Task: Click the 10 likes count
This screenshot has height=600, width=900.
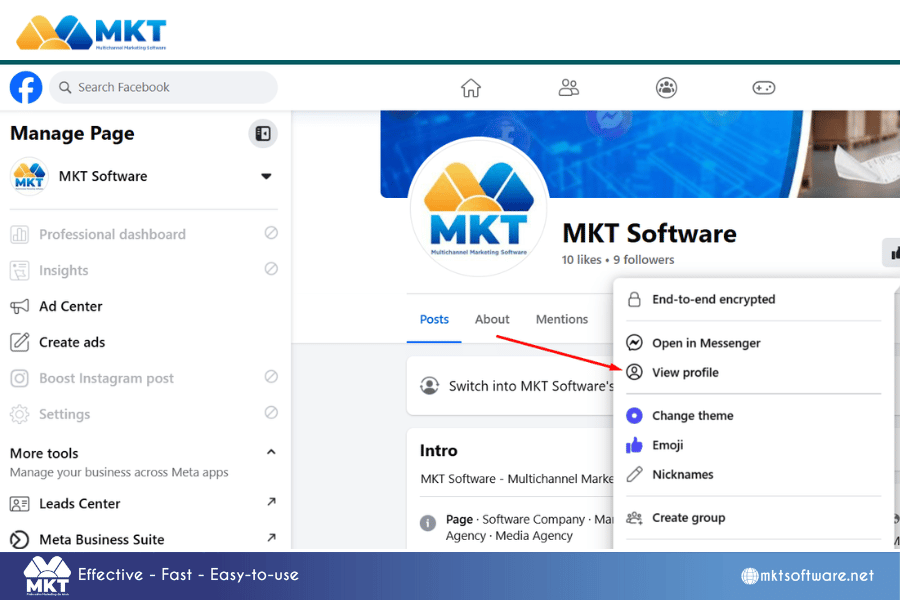Action: pos(581,260)
